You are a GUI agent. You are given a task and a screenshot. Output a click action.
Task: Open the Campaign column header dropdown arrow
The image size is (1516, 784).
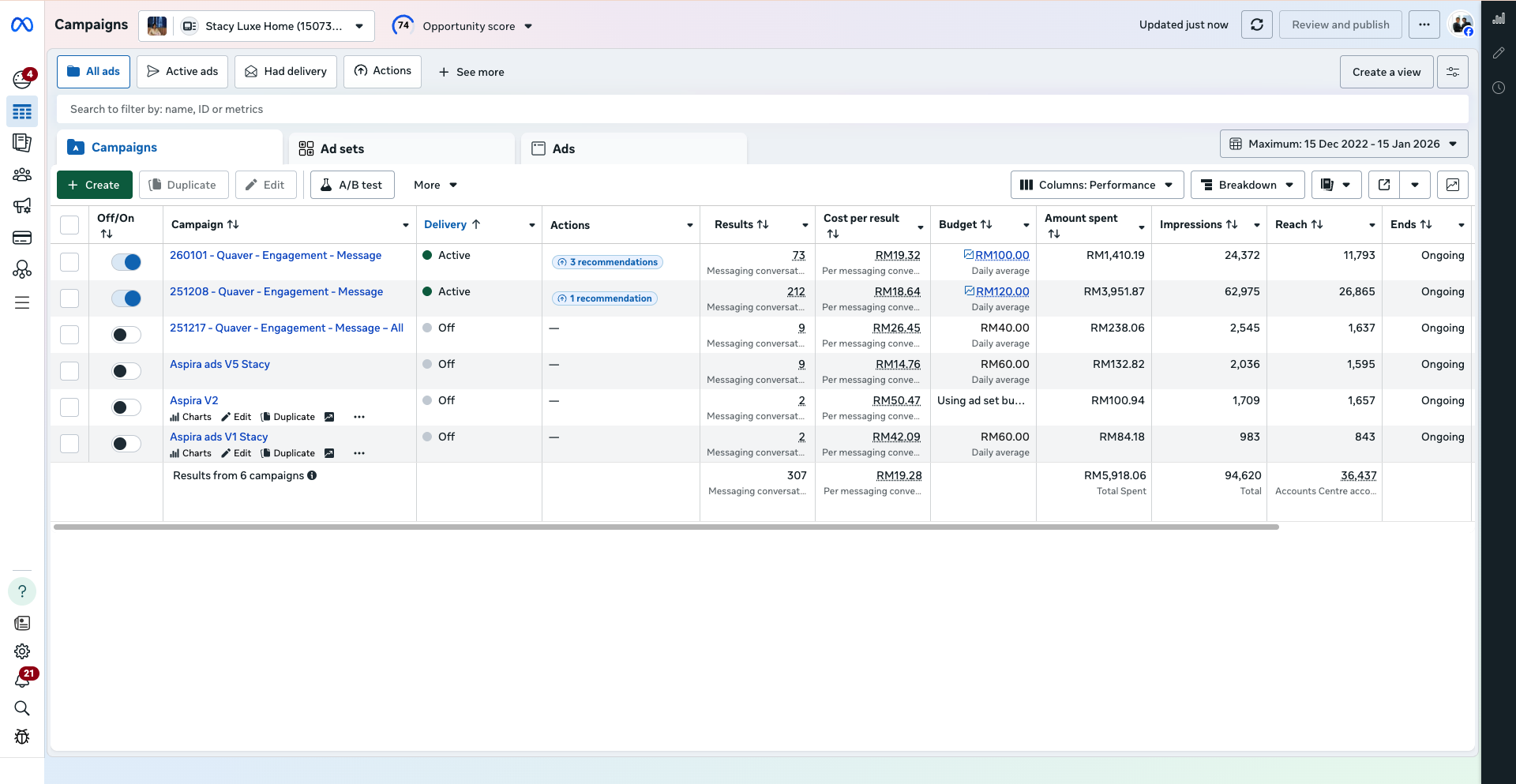pyautogui.click(x=406, y=226)
